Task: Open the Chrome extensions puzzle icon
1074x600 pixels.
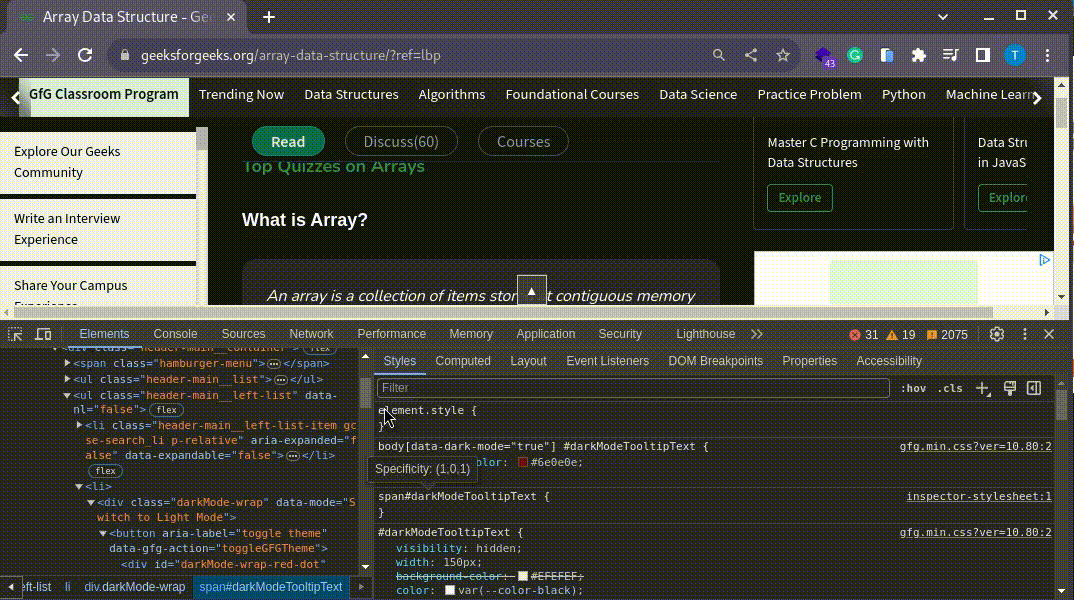Action: click(x=918, y=55)
